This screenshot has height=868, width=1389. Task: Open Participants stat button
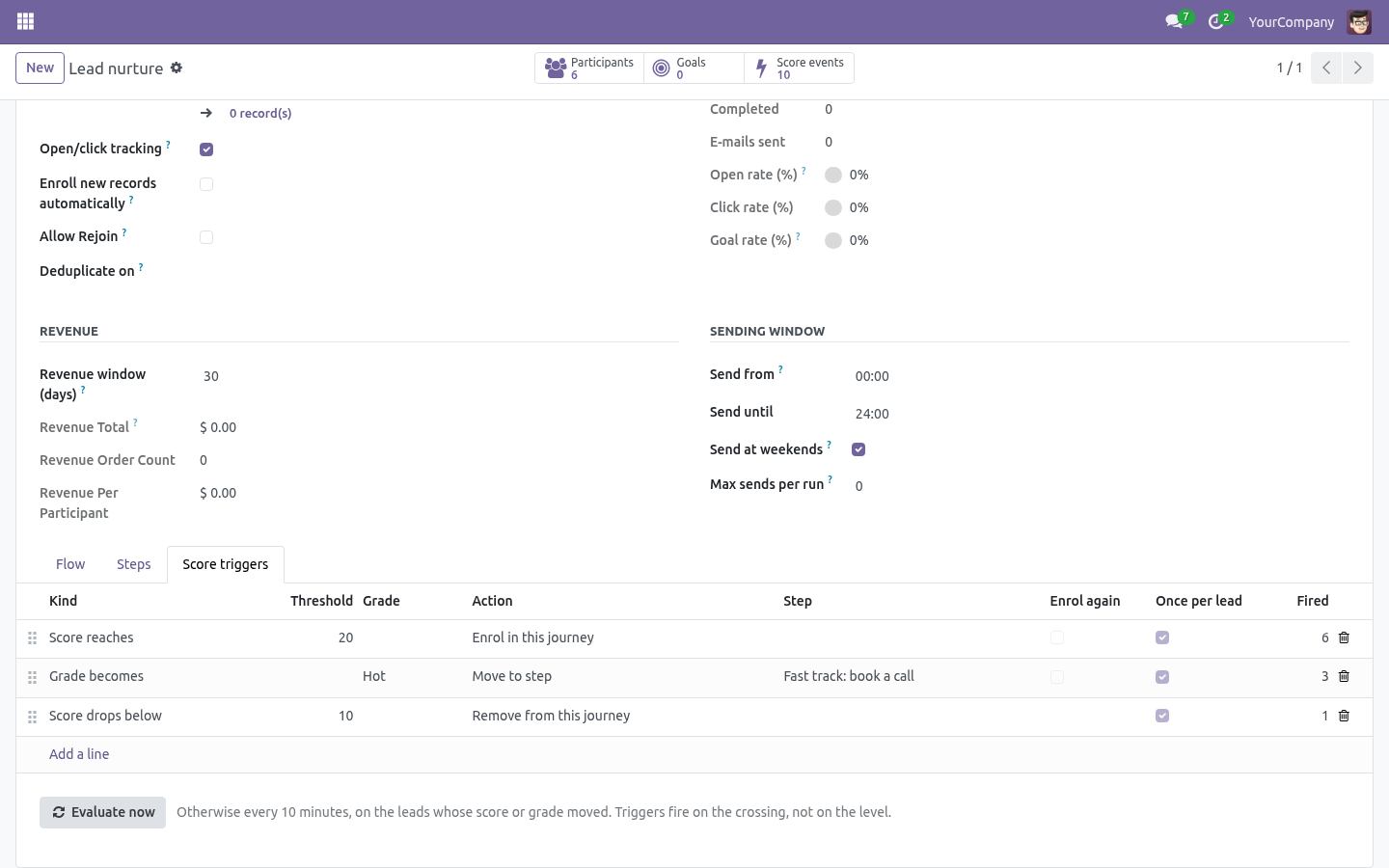coord(589,68)
